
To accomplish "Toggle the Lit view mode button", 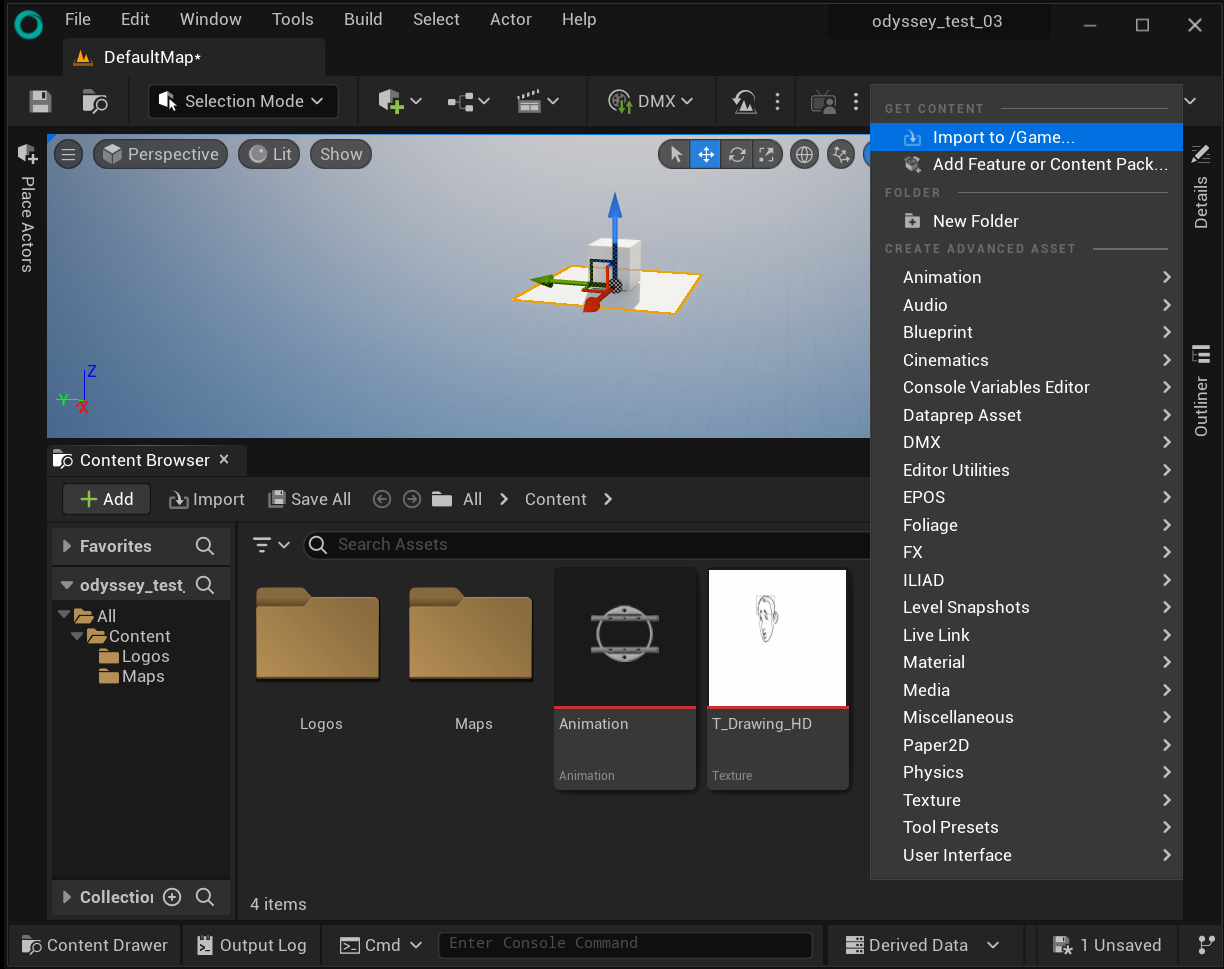I will click(269, 154).
